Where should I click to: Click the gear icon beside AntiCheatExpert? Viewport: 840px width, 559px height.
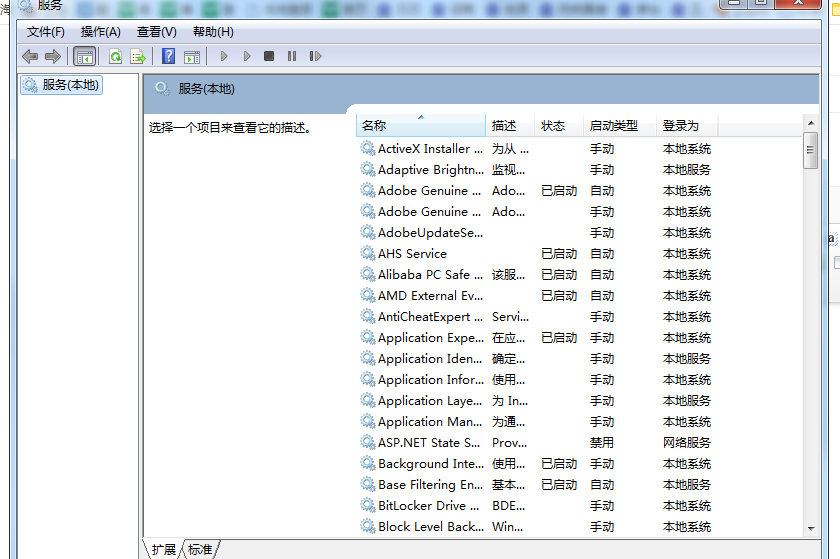pyautogui.click(x=368, y=316)
